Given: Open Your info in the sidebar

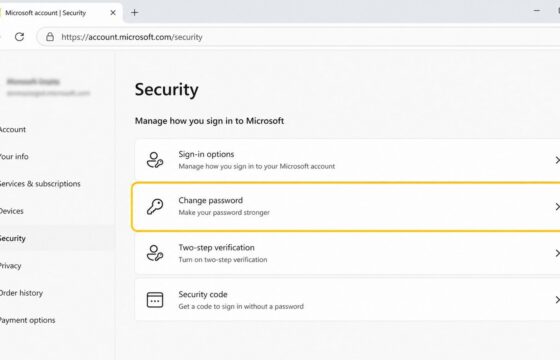Looking at the screenshot, I should coord(14,156).
